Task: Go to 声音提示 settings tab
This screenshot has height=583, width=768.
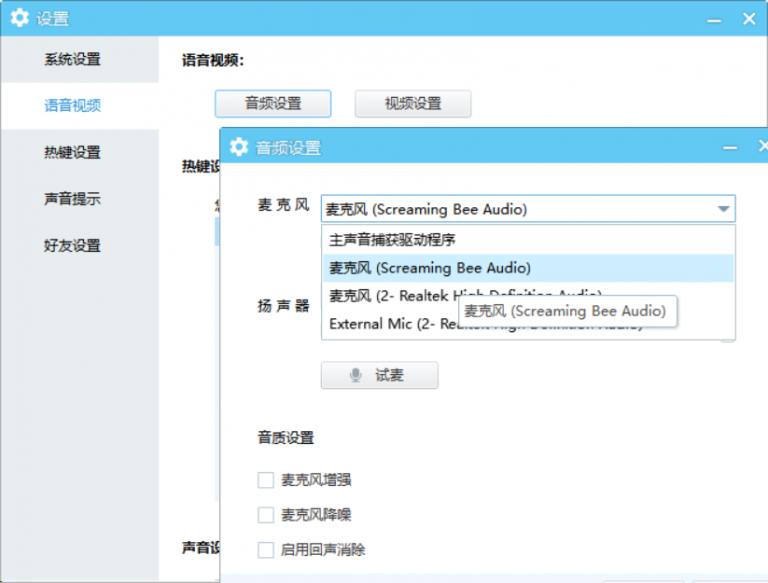Action: [x=72, y=199]
